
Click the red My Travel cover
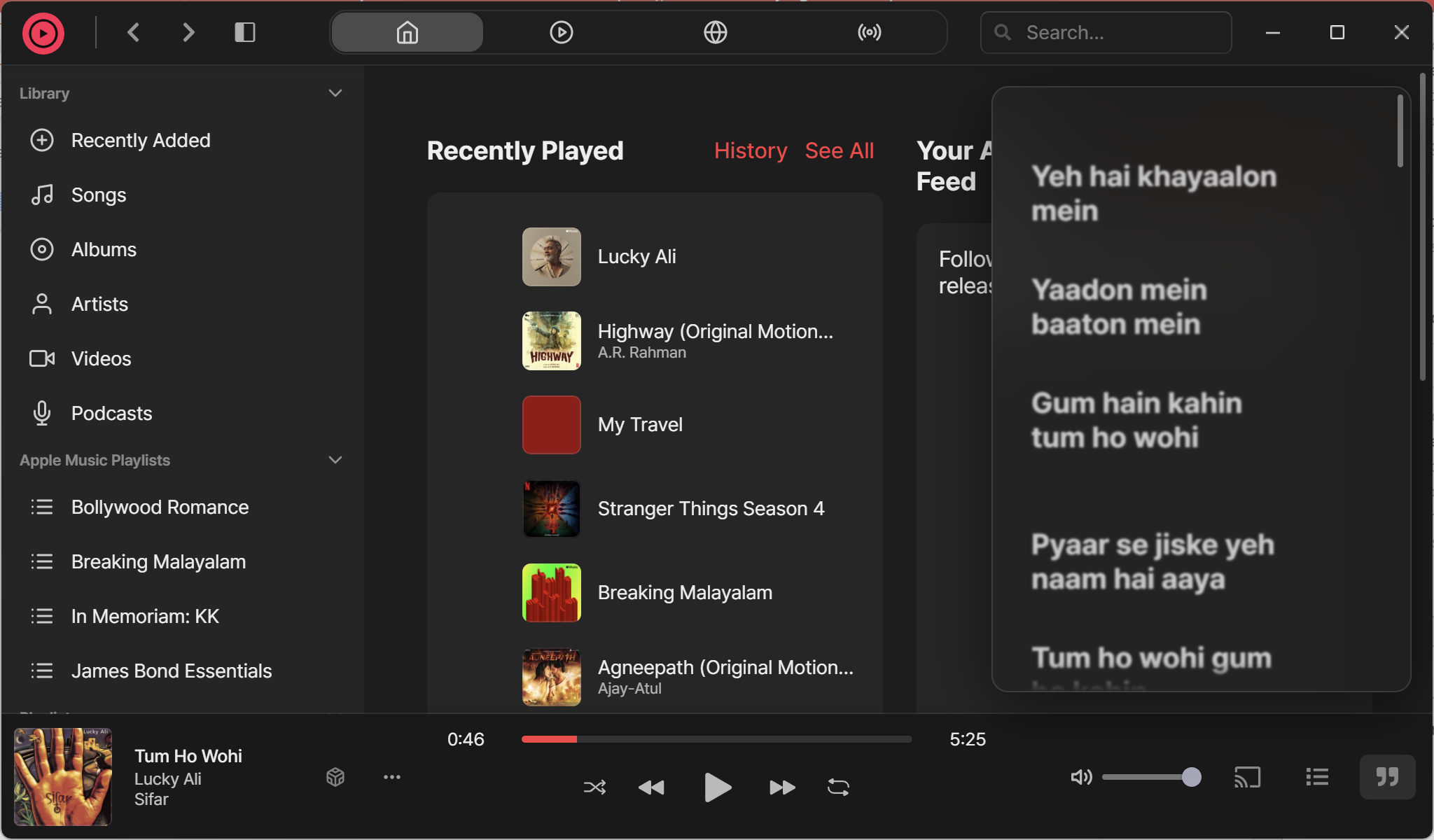[x=552, y=425]
